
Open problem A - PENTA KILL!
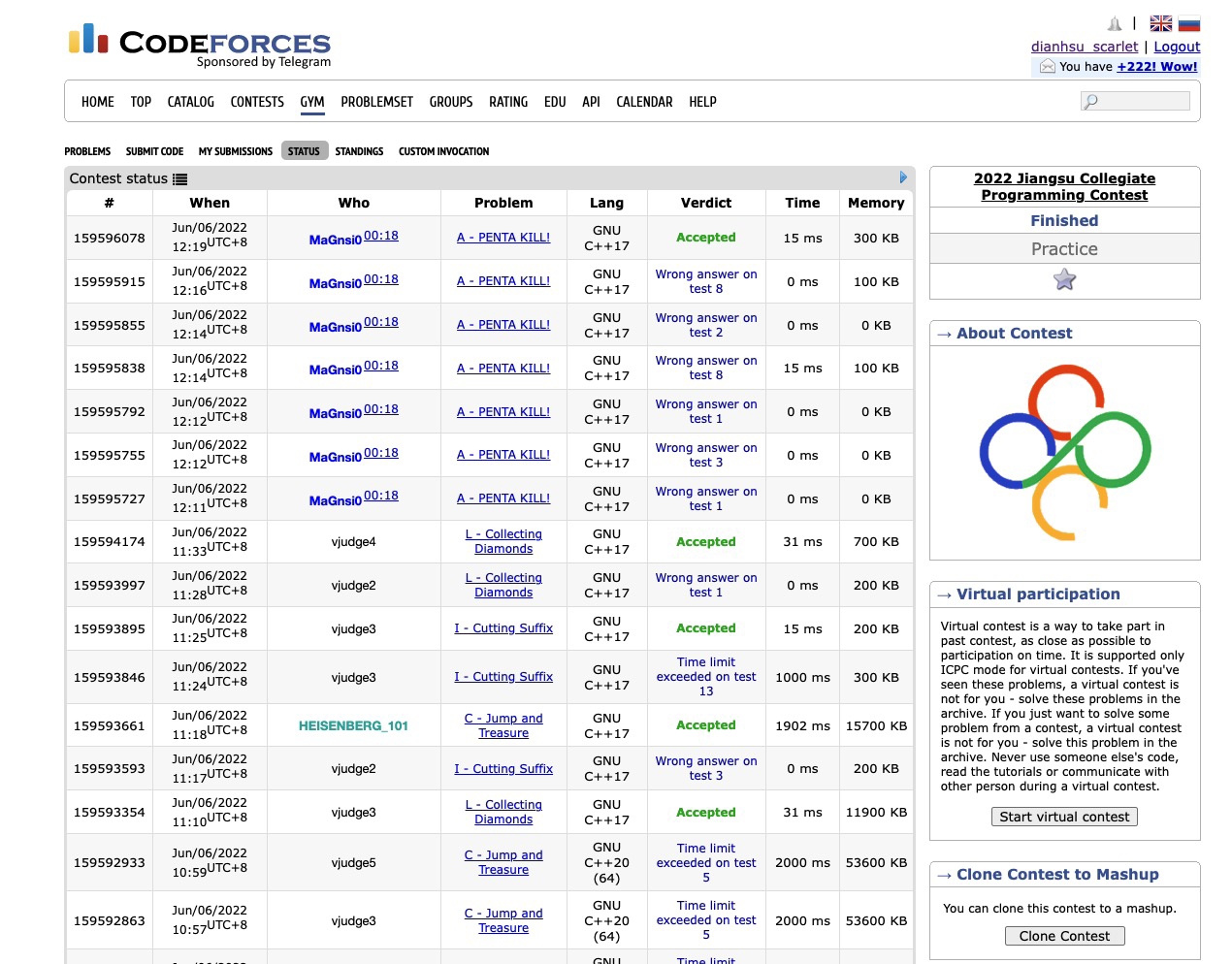(503, 237)
